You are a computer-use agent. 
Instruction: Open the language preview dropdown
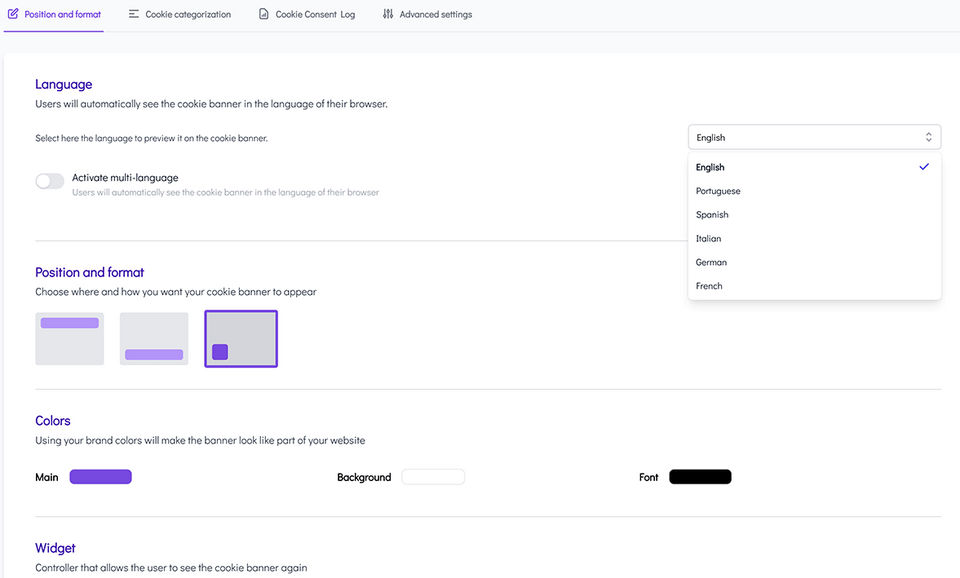pyautogui.click(x=814, y=137)
